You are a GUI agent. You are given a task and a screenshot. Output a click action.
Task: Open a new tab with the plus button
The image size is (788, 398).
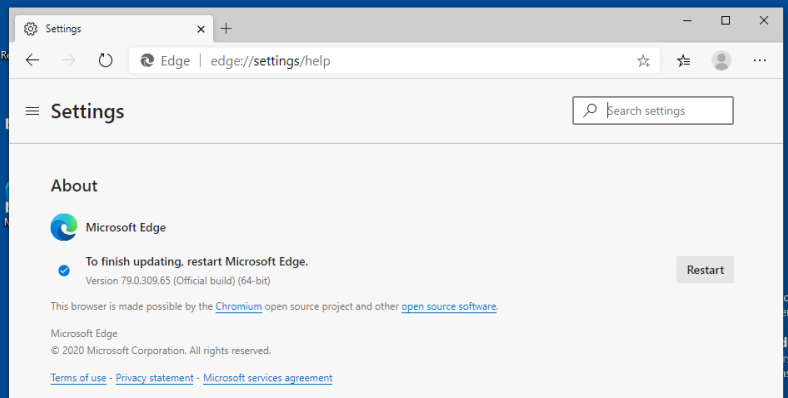point(226,29)
